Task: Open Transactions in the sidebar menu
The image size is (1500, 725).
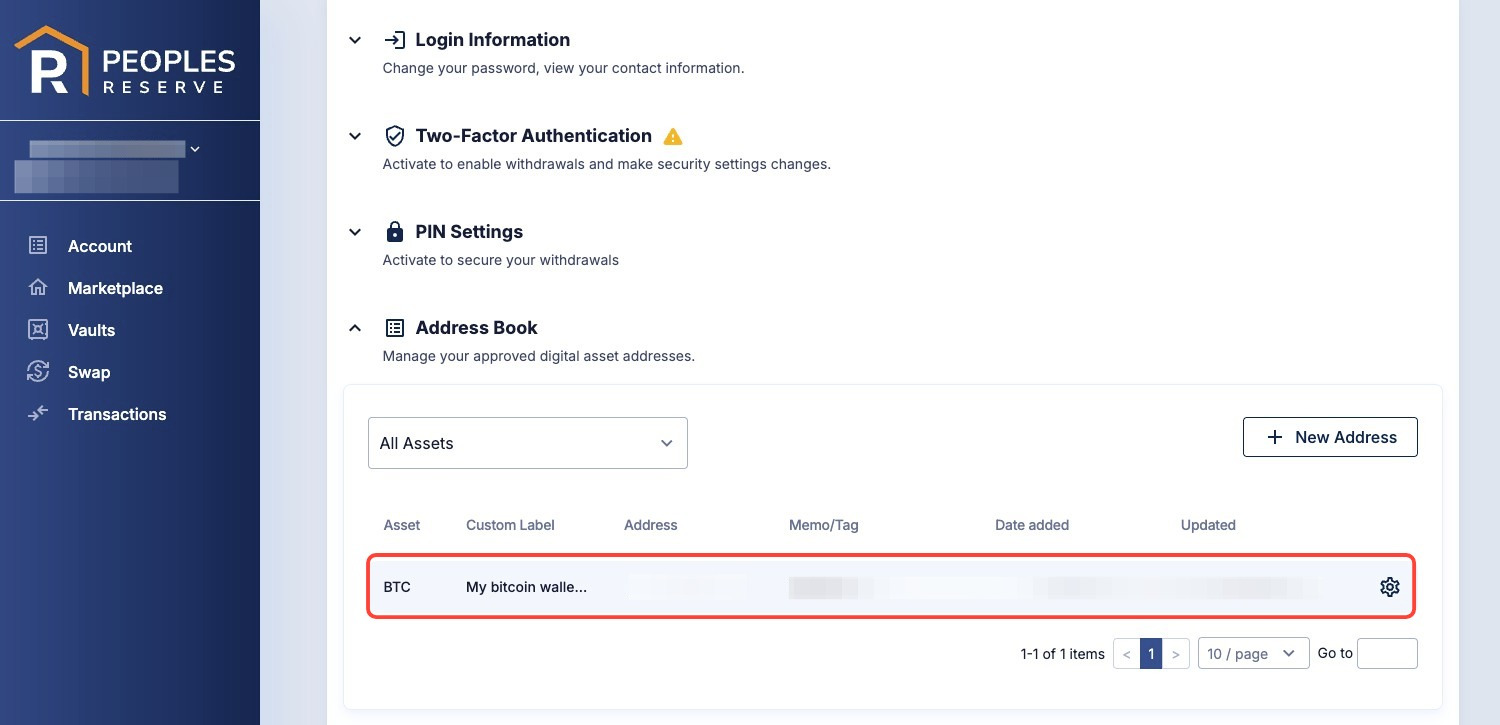Action: click(x=117, y=414)
